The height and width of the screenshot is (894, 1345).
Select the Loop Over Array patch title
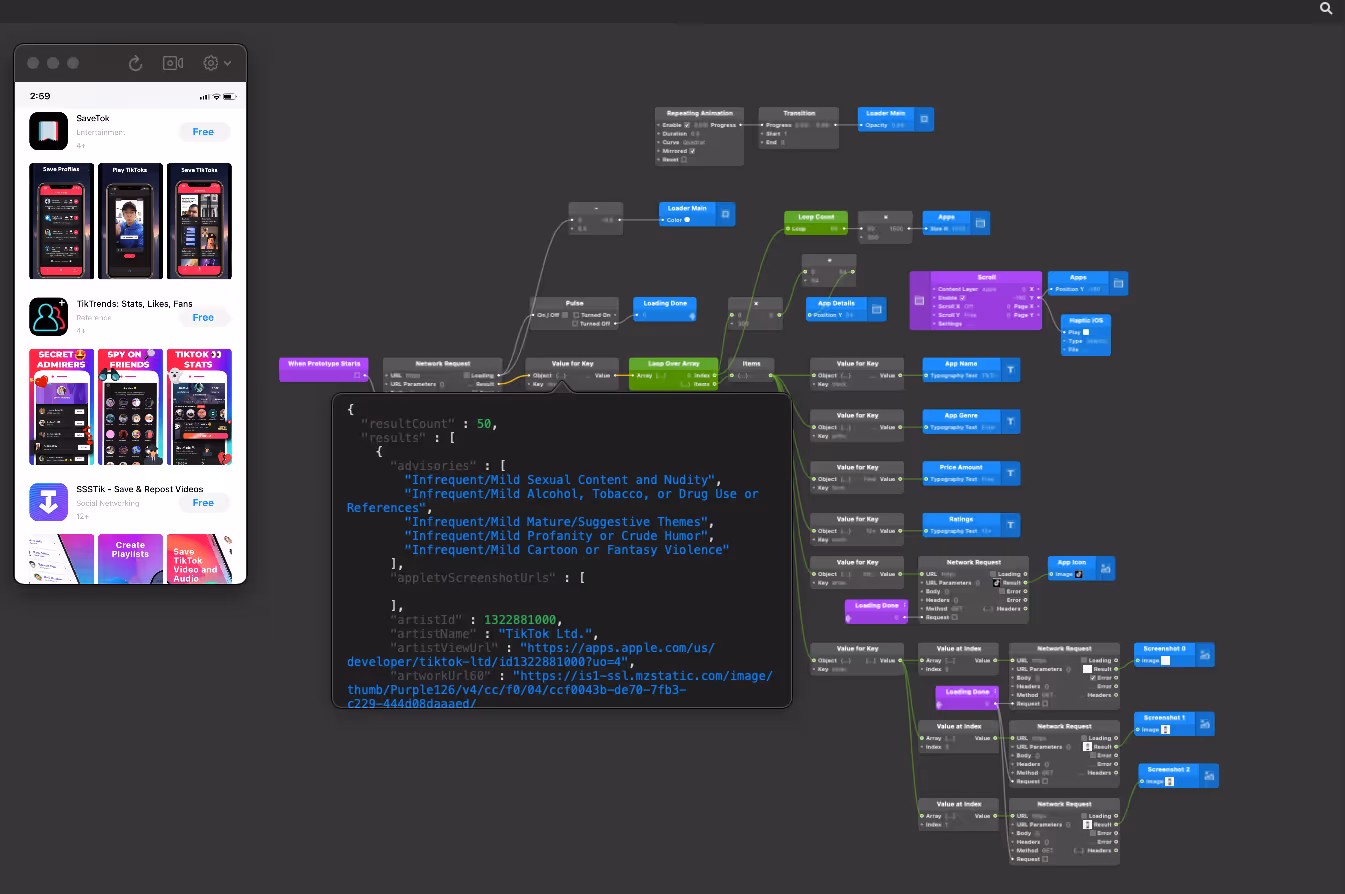(673, 364)
